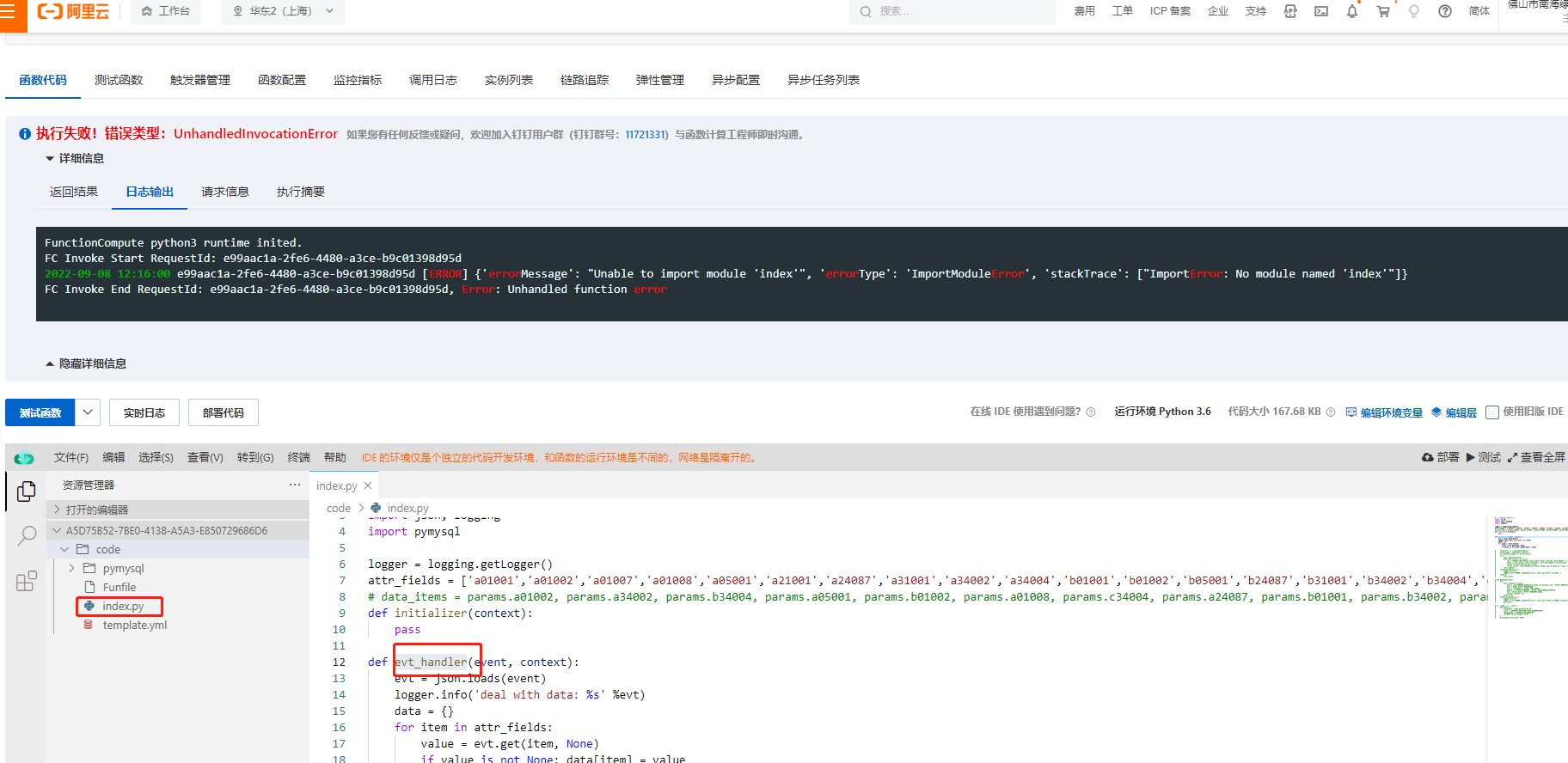
Task: Click the 实时日志 button
Action: click(144, 412)
